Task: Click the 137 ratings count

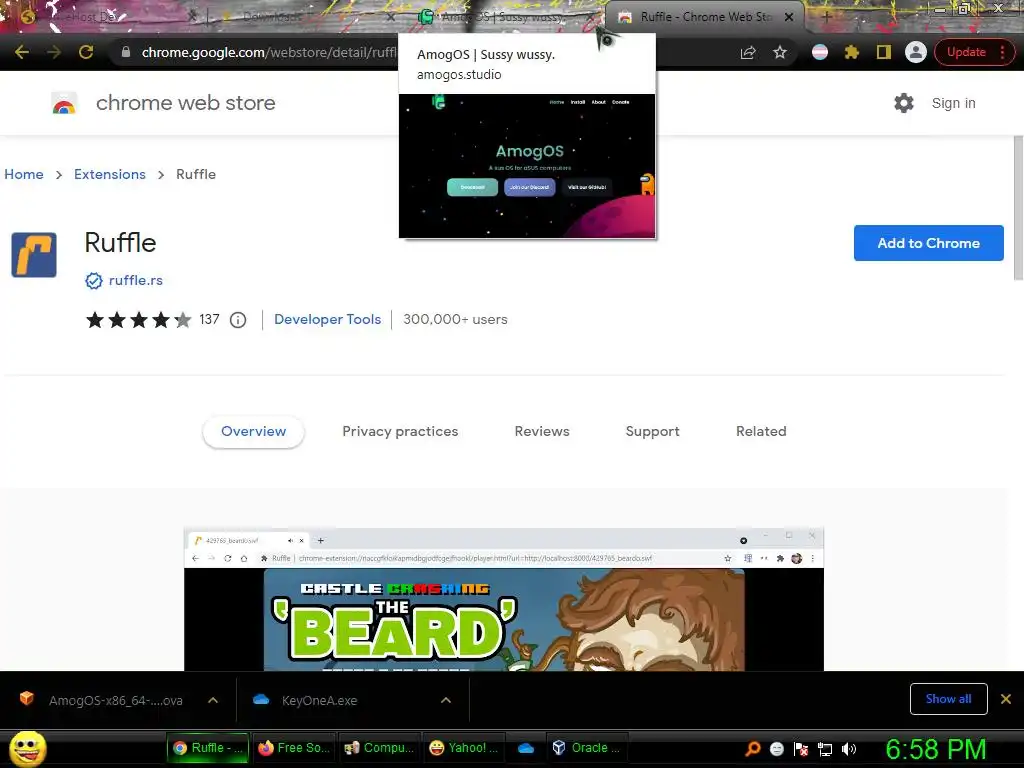Action: point(209,319)
